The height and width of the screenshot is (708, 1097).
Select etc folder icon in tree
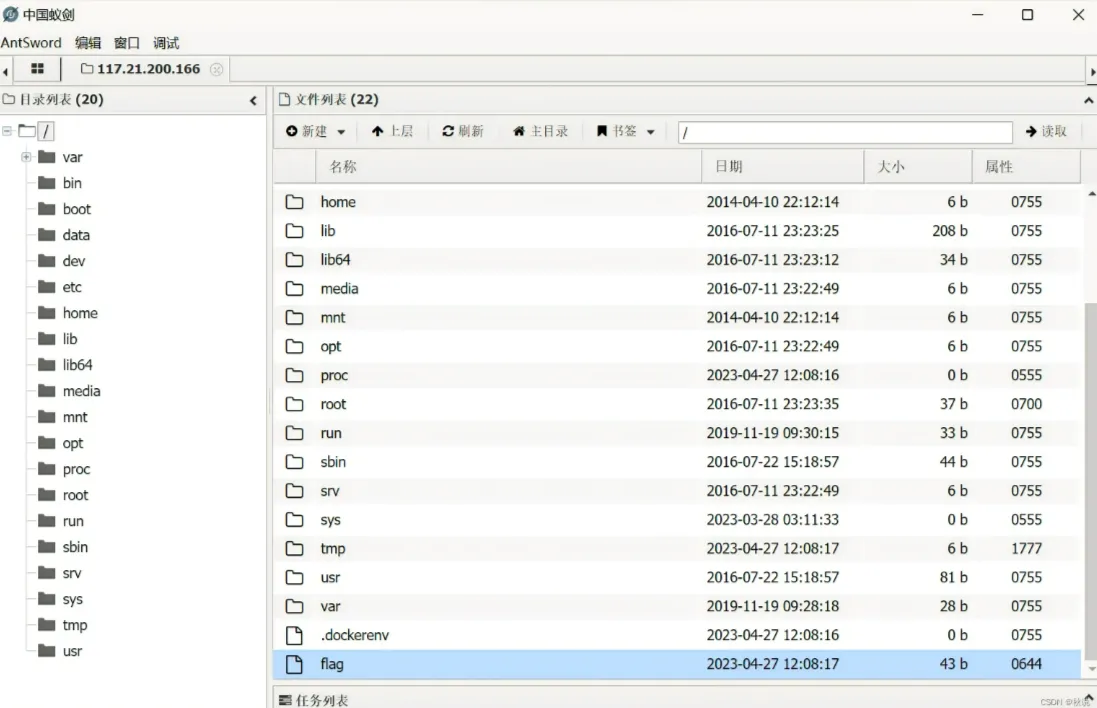[x=47, y=287]
